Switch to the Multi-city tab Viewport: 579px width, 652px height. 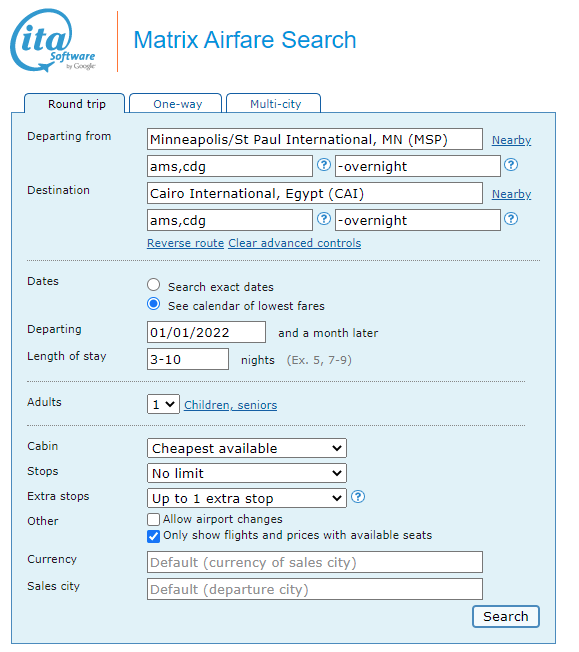click(x=274, y=104)
